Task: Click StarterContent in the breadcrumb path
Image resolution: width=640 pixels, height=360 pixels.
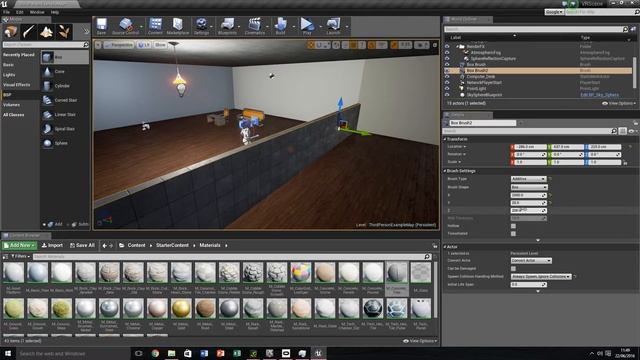Action: point(172,245)
